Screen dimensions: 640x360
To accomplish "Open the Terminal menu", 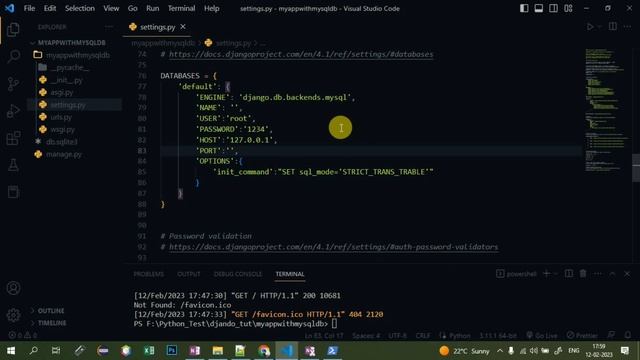I will coord(181,8).
